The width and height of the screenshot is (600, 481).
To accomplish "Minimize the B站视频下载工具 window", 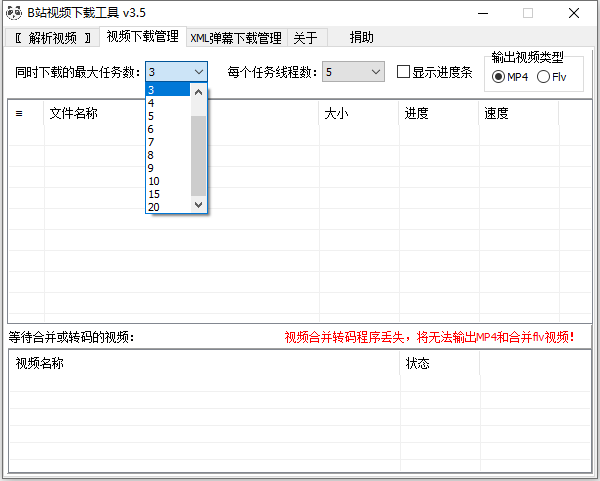I will point(483,13).
